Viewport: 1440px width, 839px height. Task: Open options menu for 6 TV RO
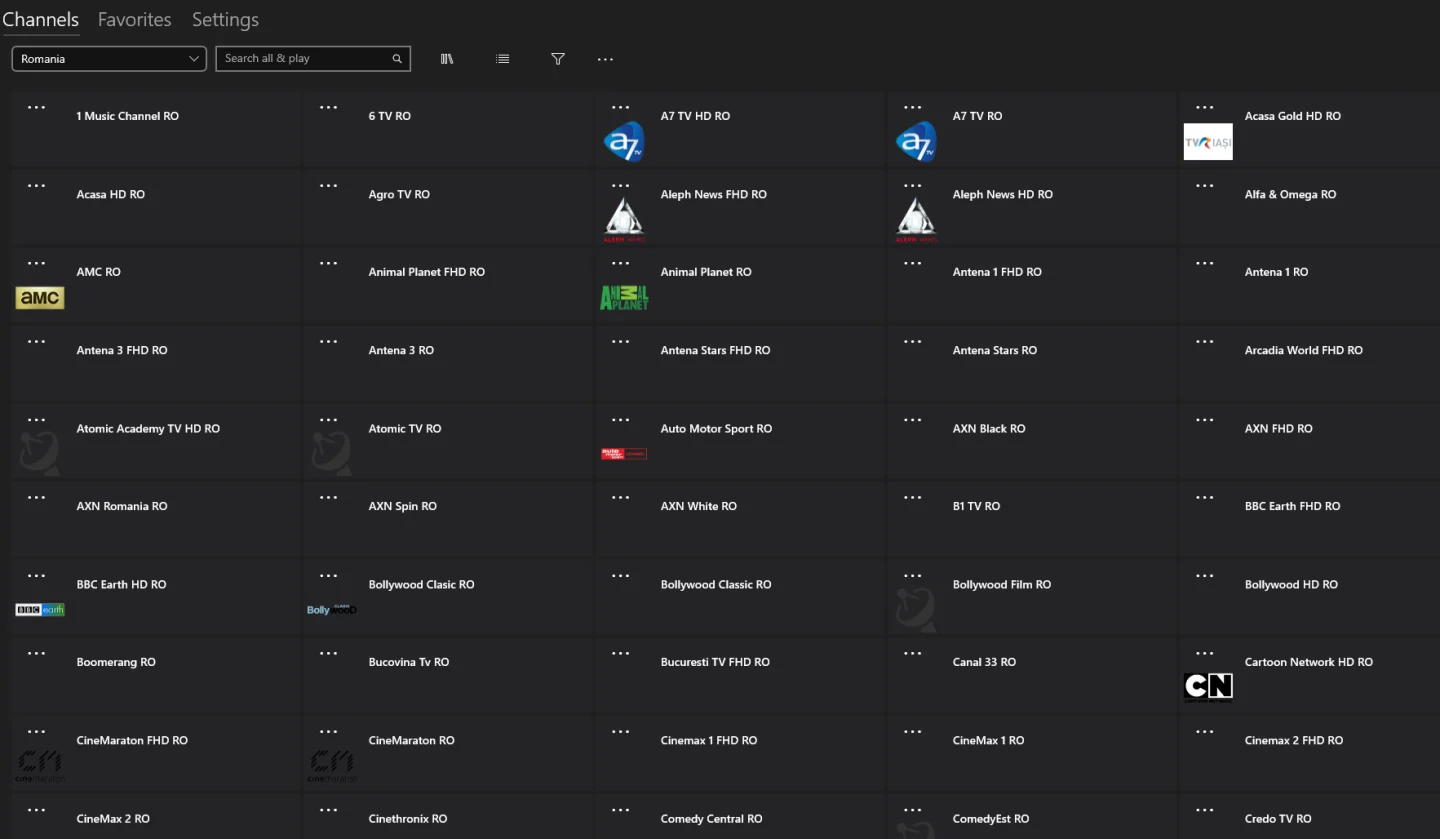point(328,108)
